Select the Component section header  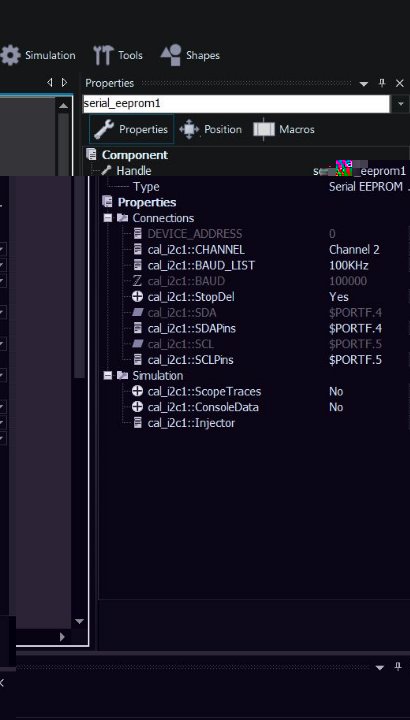[x=135, y=155]
